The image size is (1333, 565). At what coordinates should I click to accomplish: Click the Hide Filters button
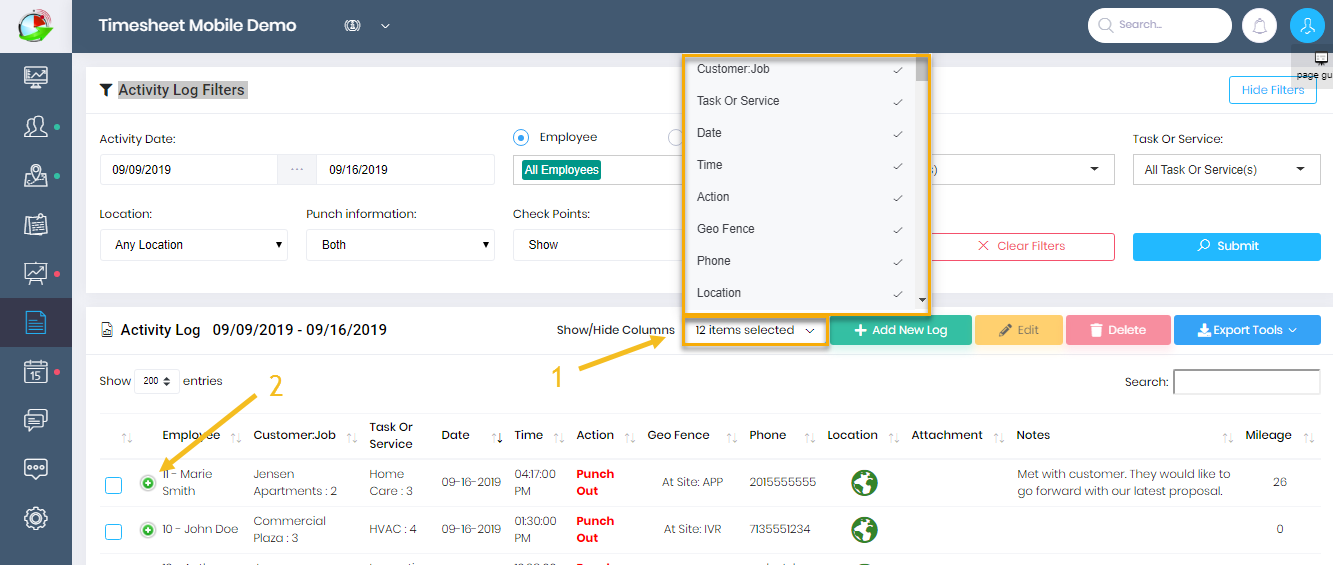tap(1273, 90)
